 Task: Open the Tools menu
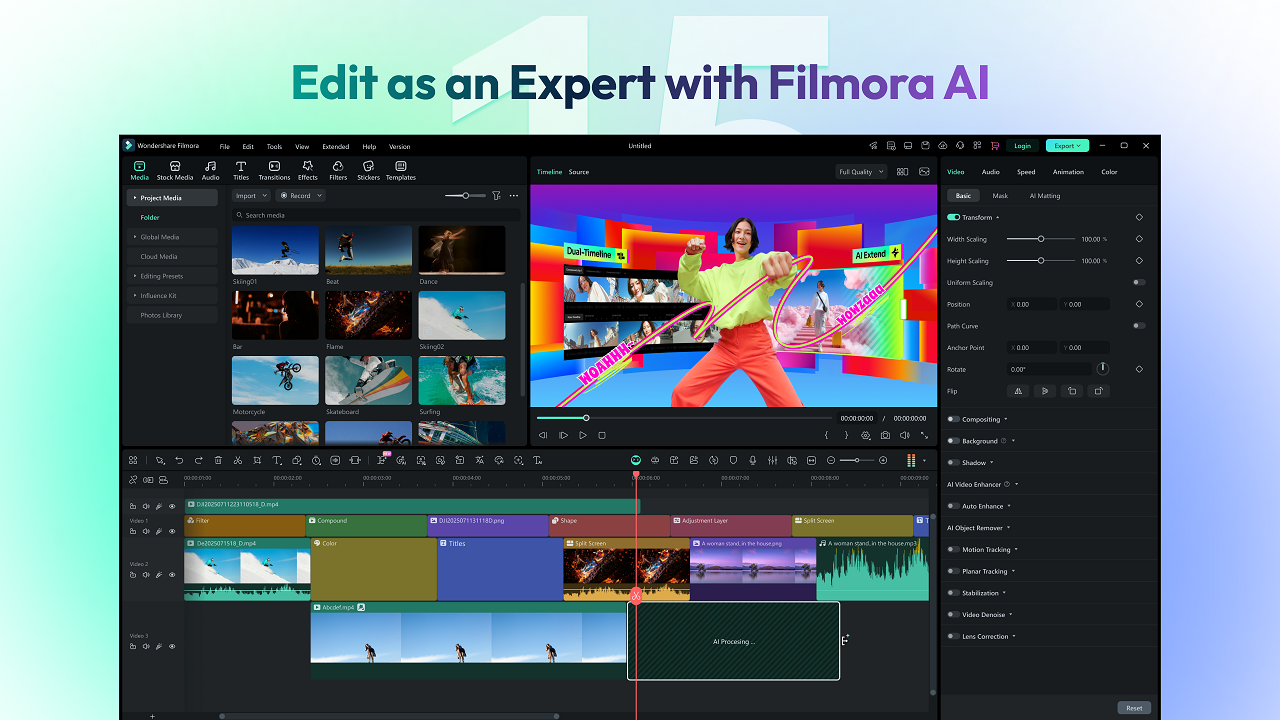[274, 146]
